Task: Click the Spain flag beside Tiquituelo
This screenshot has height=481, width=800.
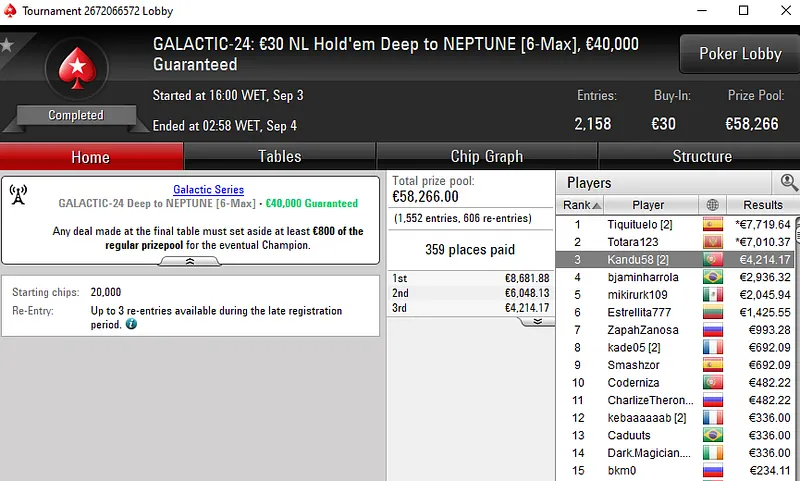Action: coord(713,224)
